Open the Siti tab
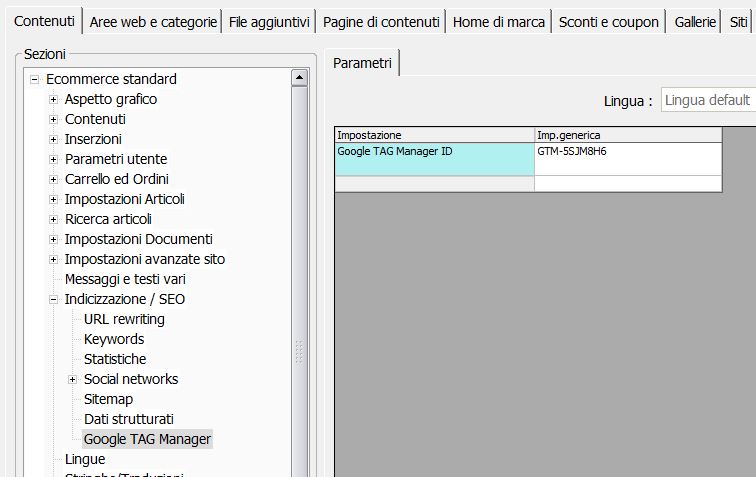 738,22
